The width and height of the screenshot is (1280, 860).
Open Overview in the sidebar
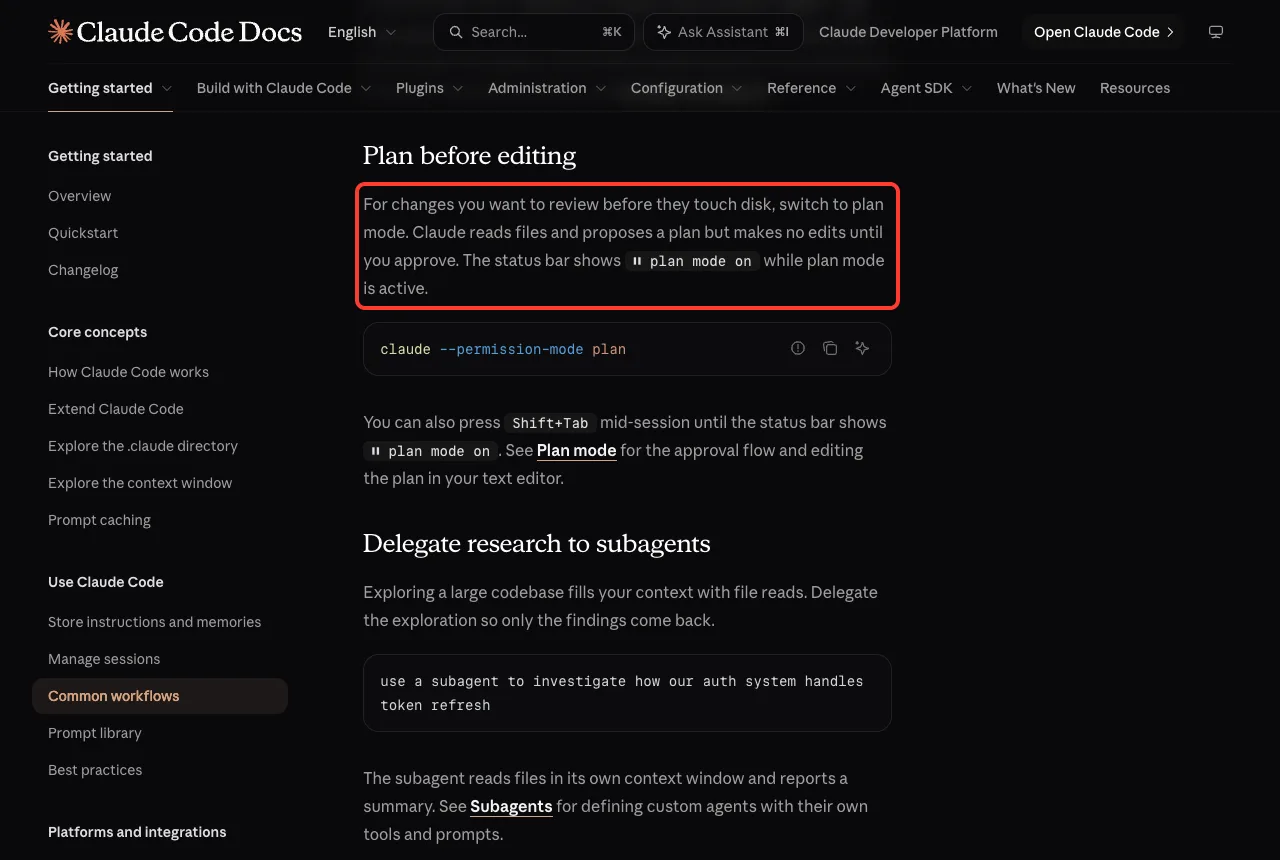[x=80, y=196]
